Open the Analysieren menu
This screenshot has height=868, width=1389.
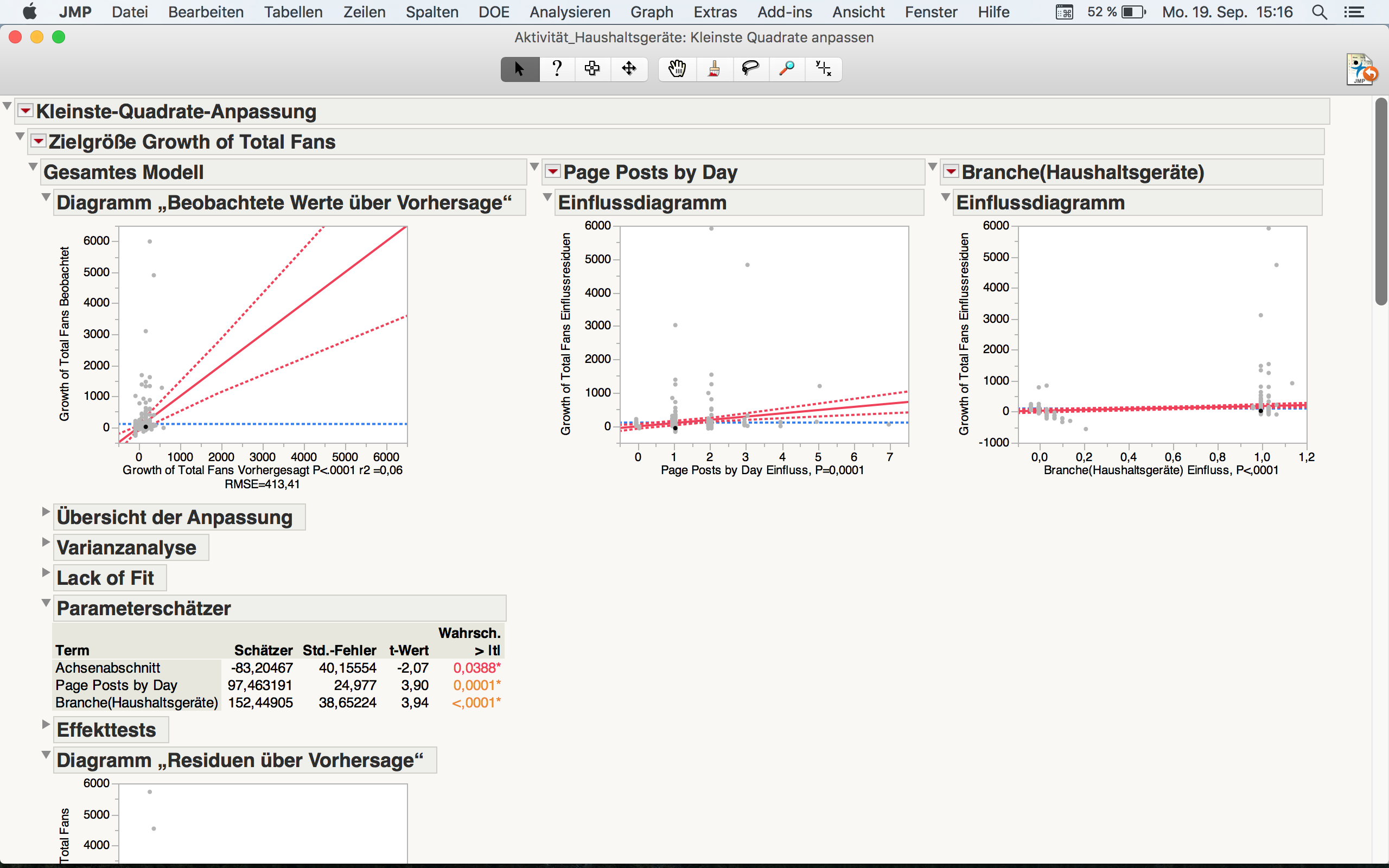[x=569, y=12]
